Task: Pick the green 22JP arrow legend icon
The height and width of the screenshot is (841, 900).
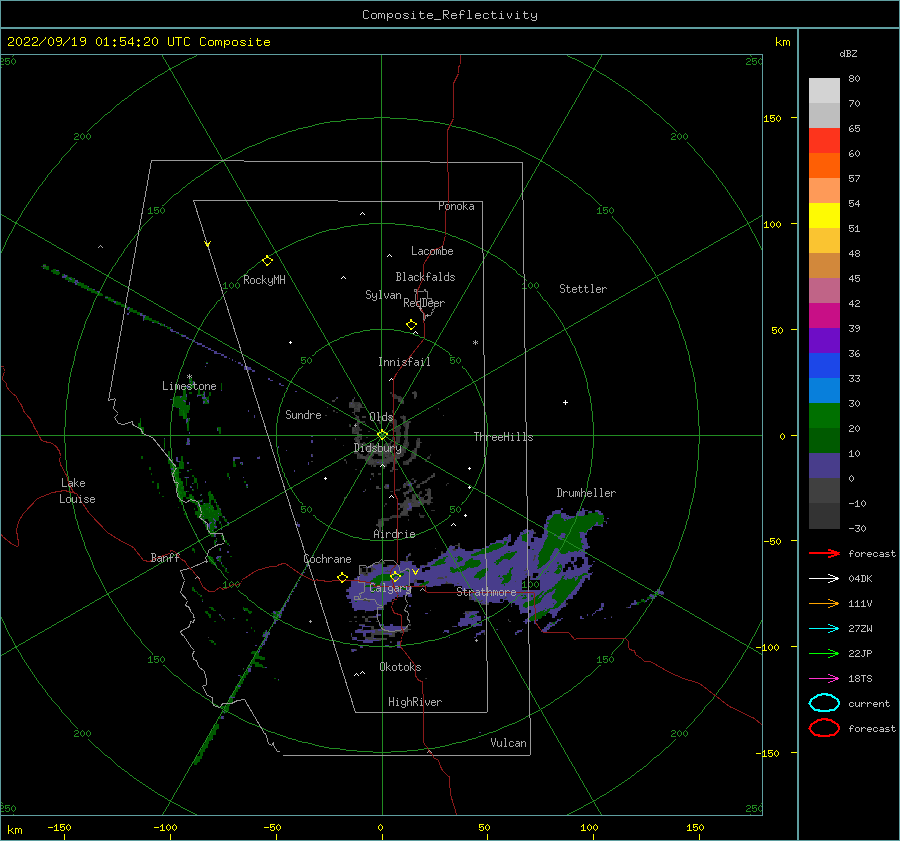Action: (824, 653)
